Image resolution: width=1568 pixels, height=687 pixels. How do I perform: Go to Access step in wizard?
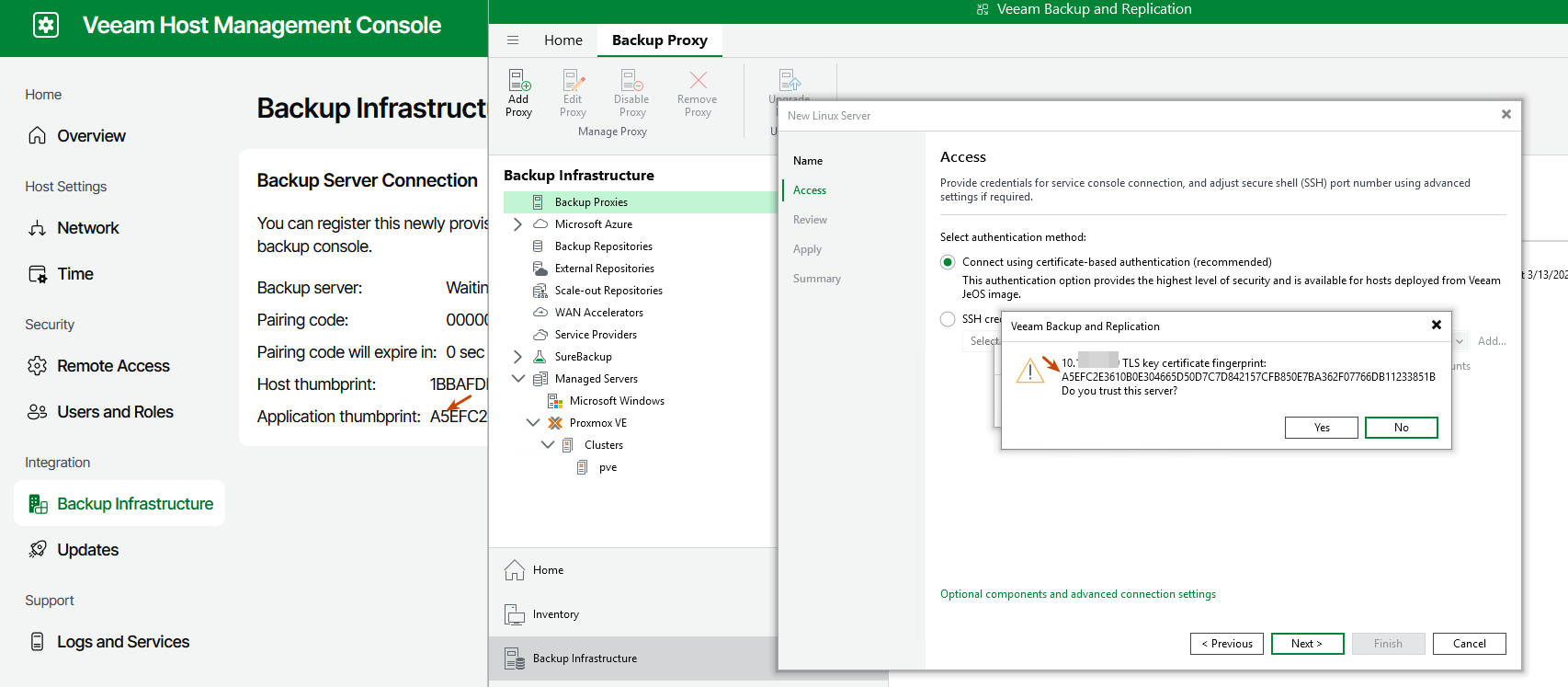coord(810,190)
